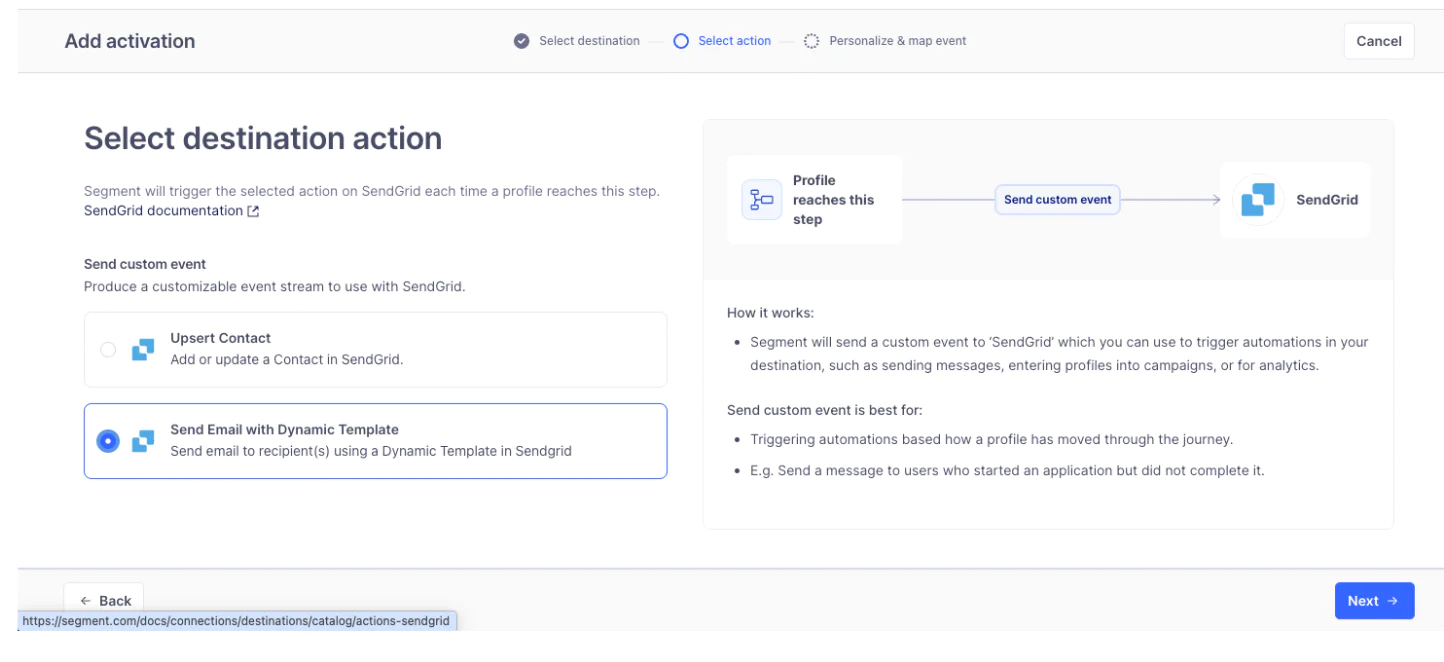Click the SendGrid logo in the diagram
The height and width of the screenshot is (662, 1444).
tap(1257, 200)
